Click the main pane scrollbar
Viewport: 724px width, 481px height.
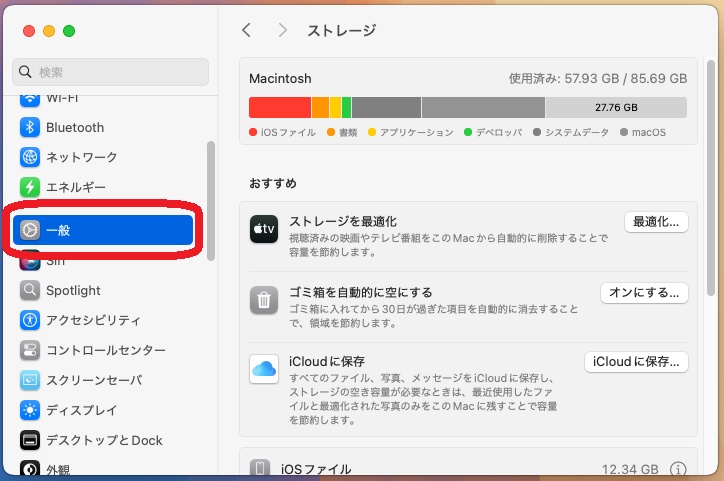[711, 178]
